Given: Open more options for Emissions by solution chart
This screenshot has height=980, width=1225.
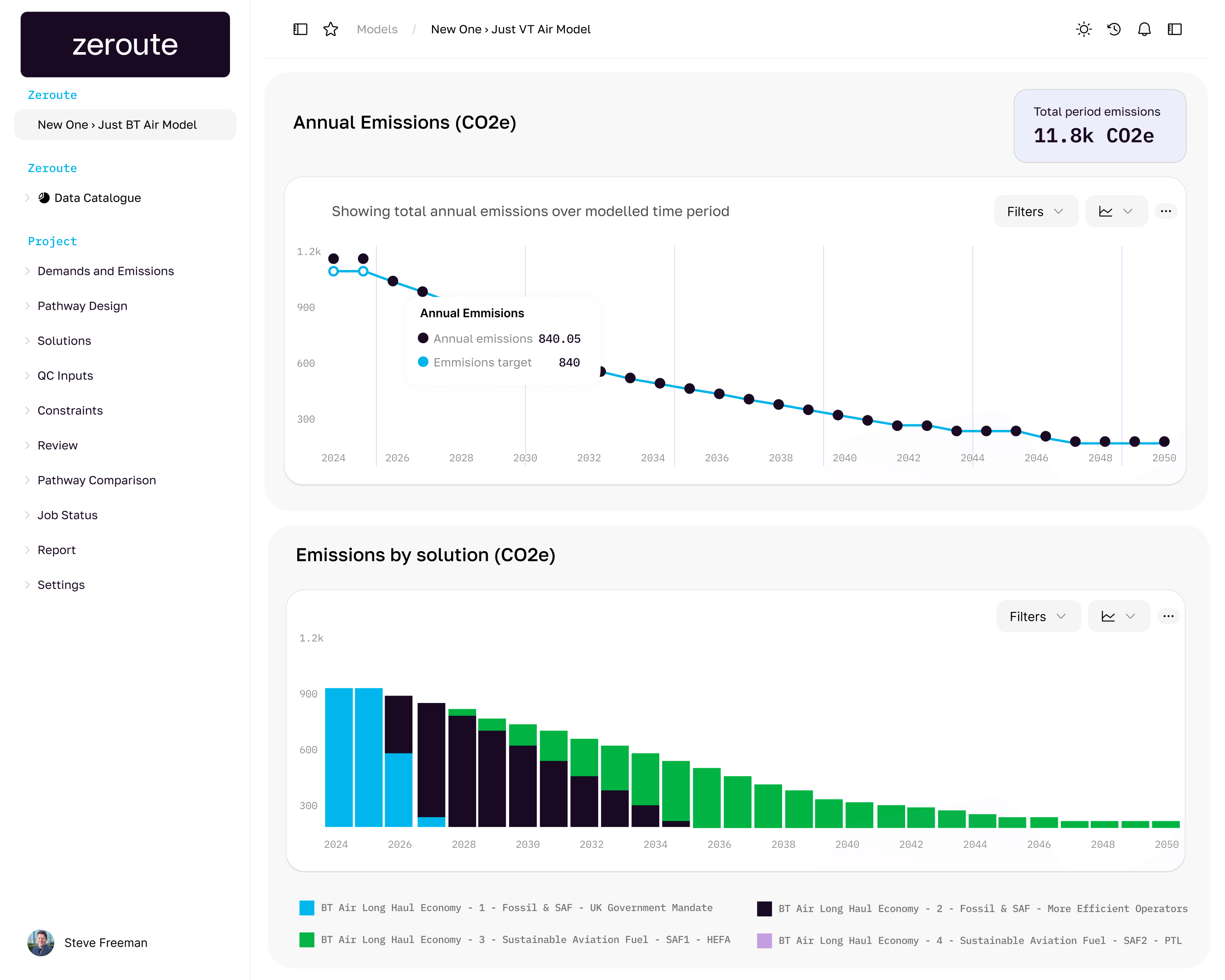Looking at the screenshot, I should pyautogui.click(x=1168, y=616).
